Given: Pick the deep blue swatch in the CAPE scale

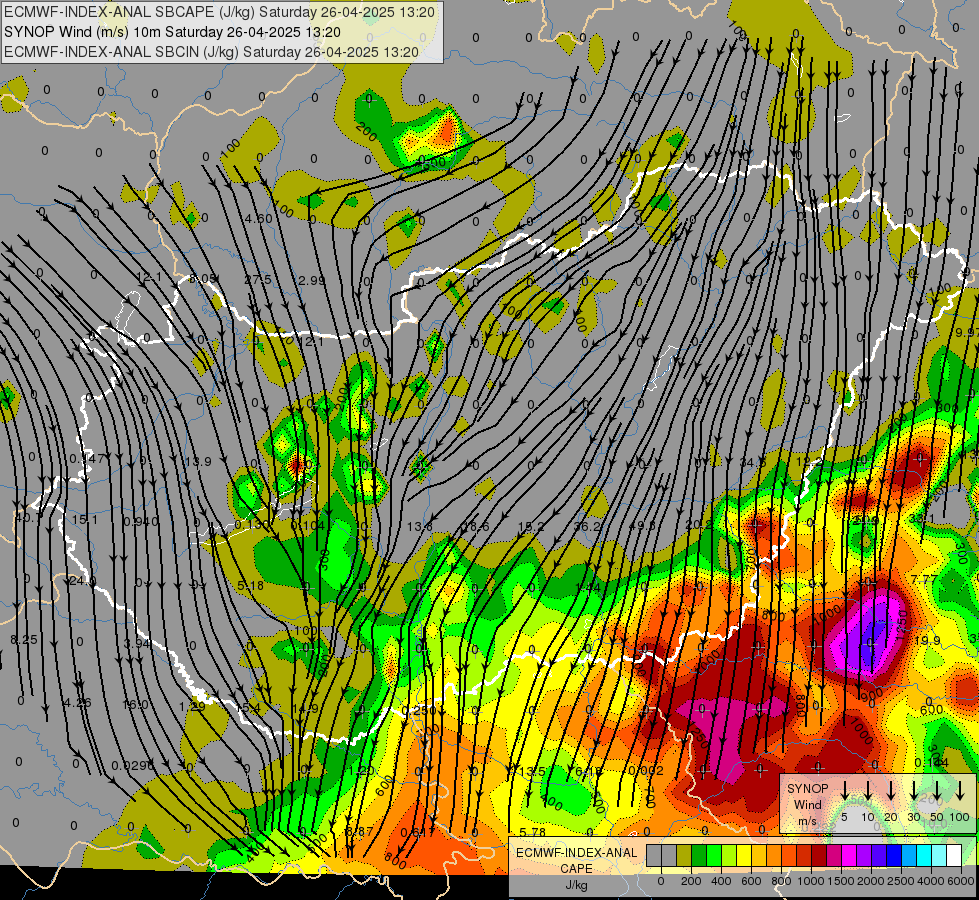Looking at the screenshot, I should click(894, 855).
